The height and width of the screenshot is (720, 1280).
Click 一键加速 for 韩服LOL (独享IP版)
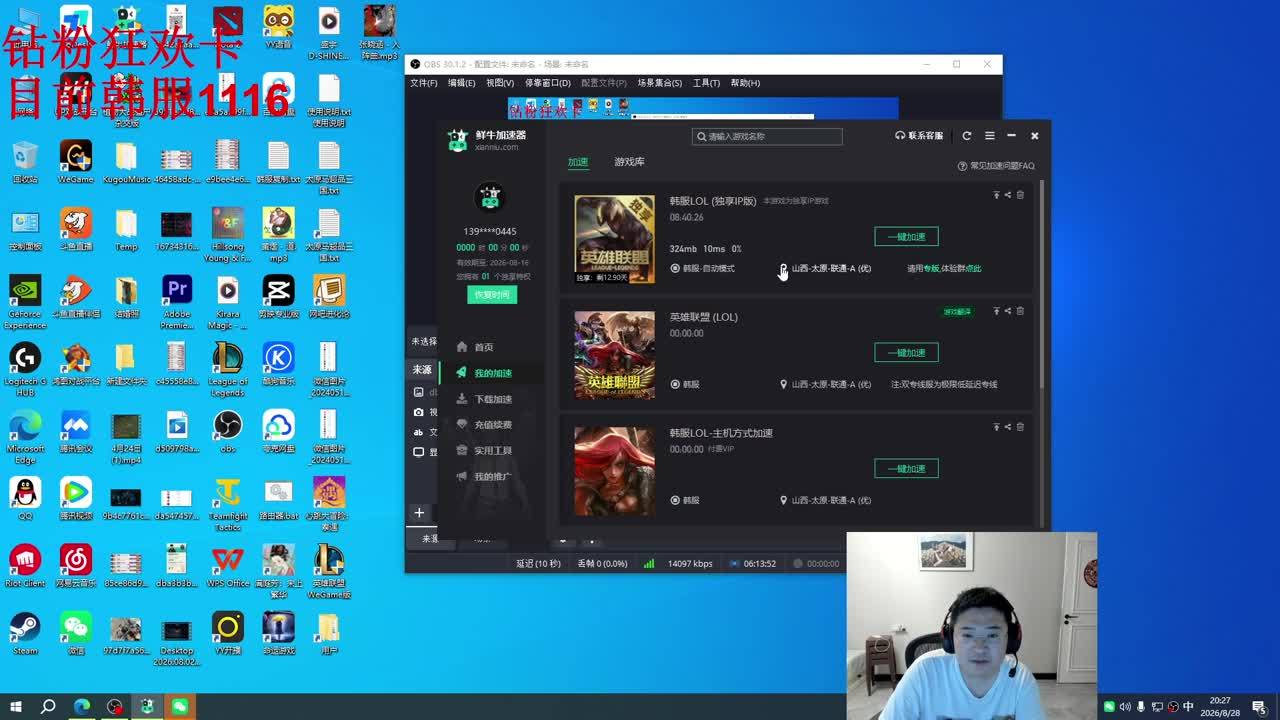click(906, 237)
